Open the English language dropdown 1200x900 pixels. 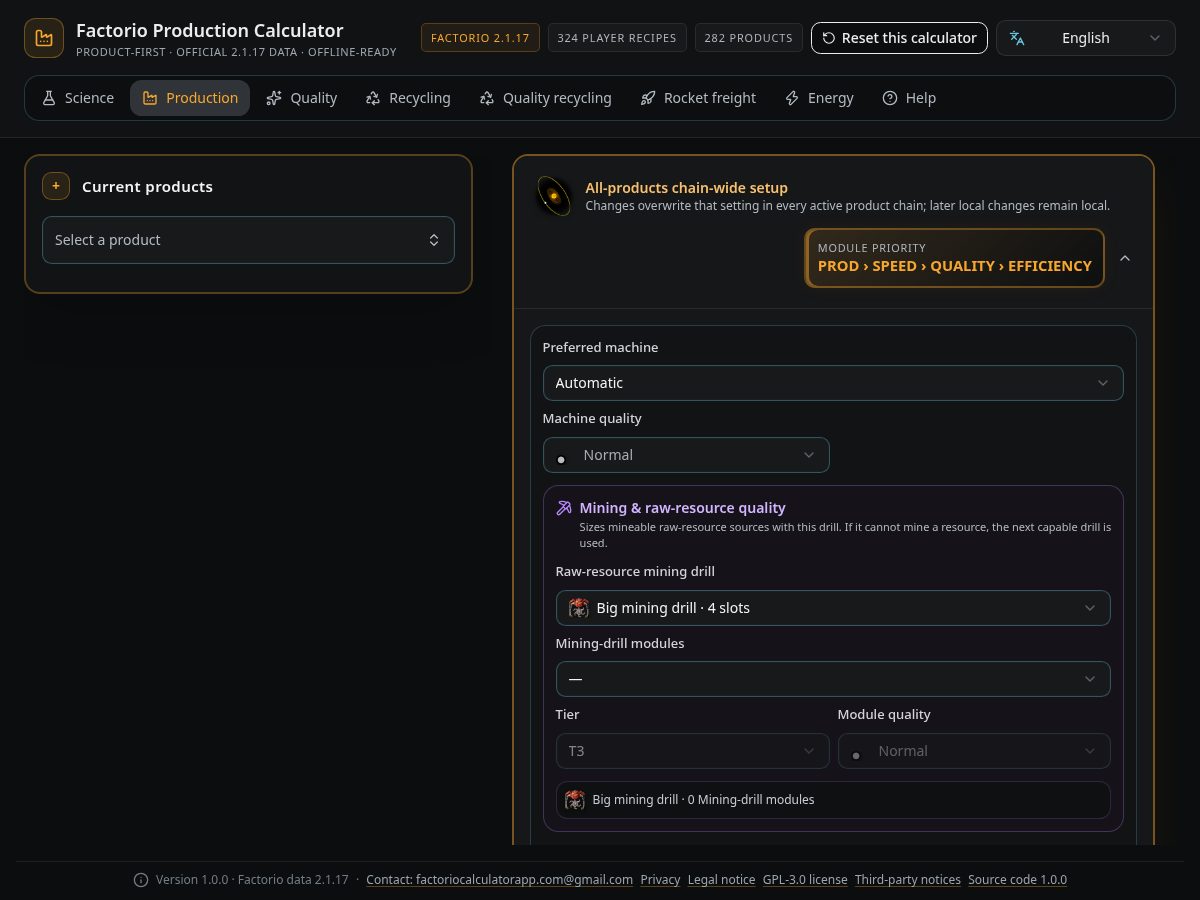(x=1086, y=38)
